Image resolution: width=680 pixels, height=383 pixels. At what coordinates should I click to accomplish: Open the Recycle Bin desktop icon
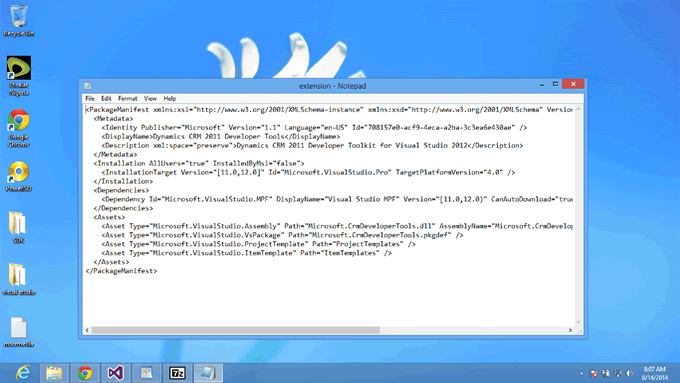pos(18,20)
